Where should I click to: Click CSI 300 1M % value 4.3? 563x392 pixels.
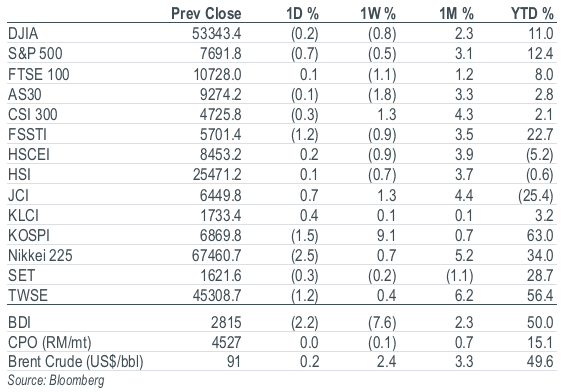tap(464, 115)
